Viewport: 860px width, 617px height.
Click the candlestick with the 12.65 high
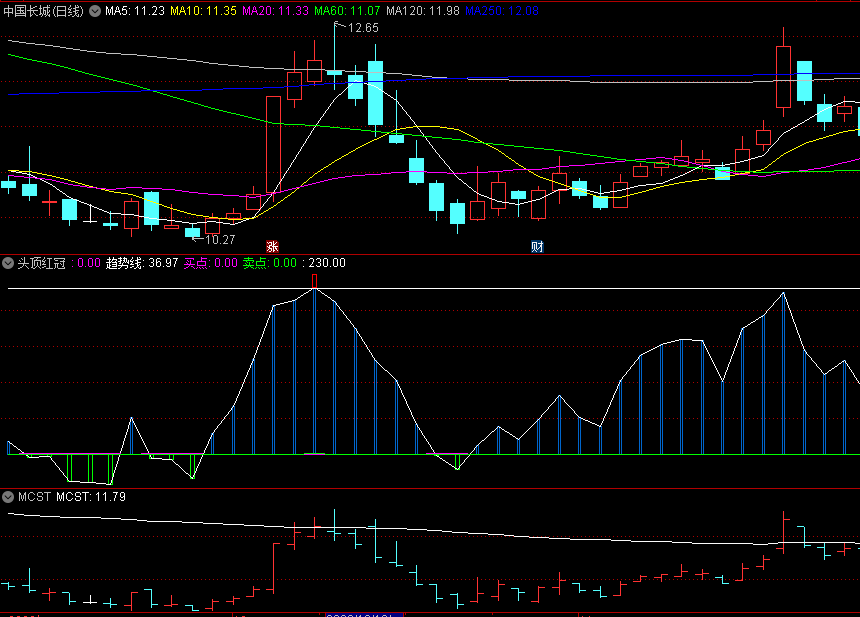[x=335, y=72]
